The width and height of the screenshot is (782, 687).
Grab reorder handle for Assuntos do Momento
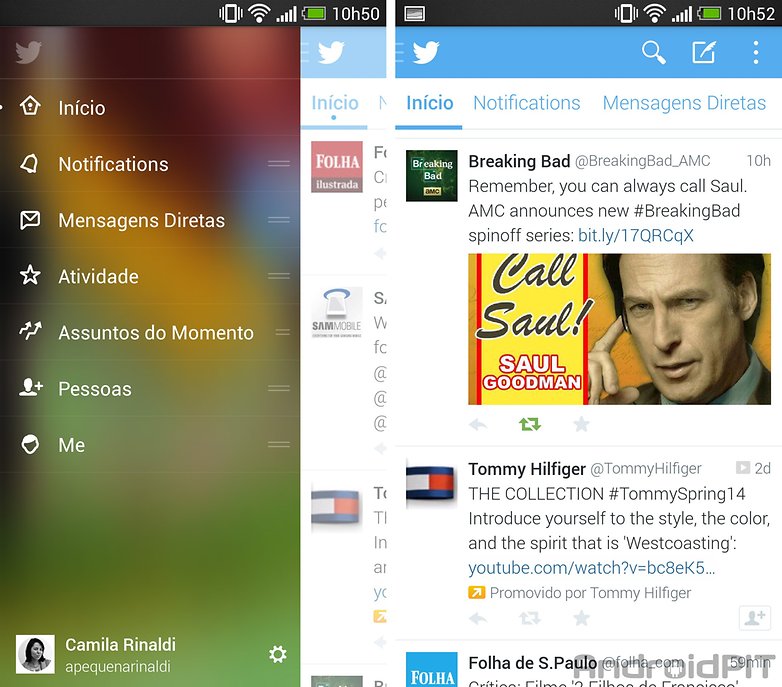click(x=282, y=332)
